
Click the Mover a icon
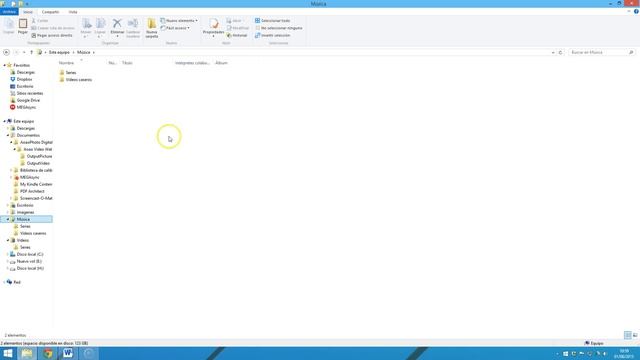point(86,24)
